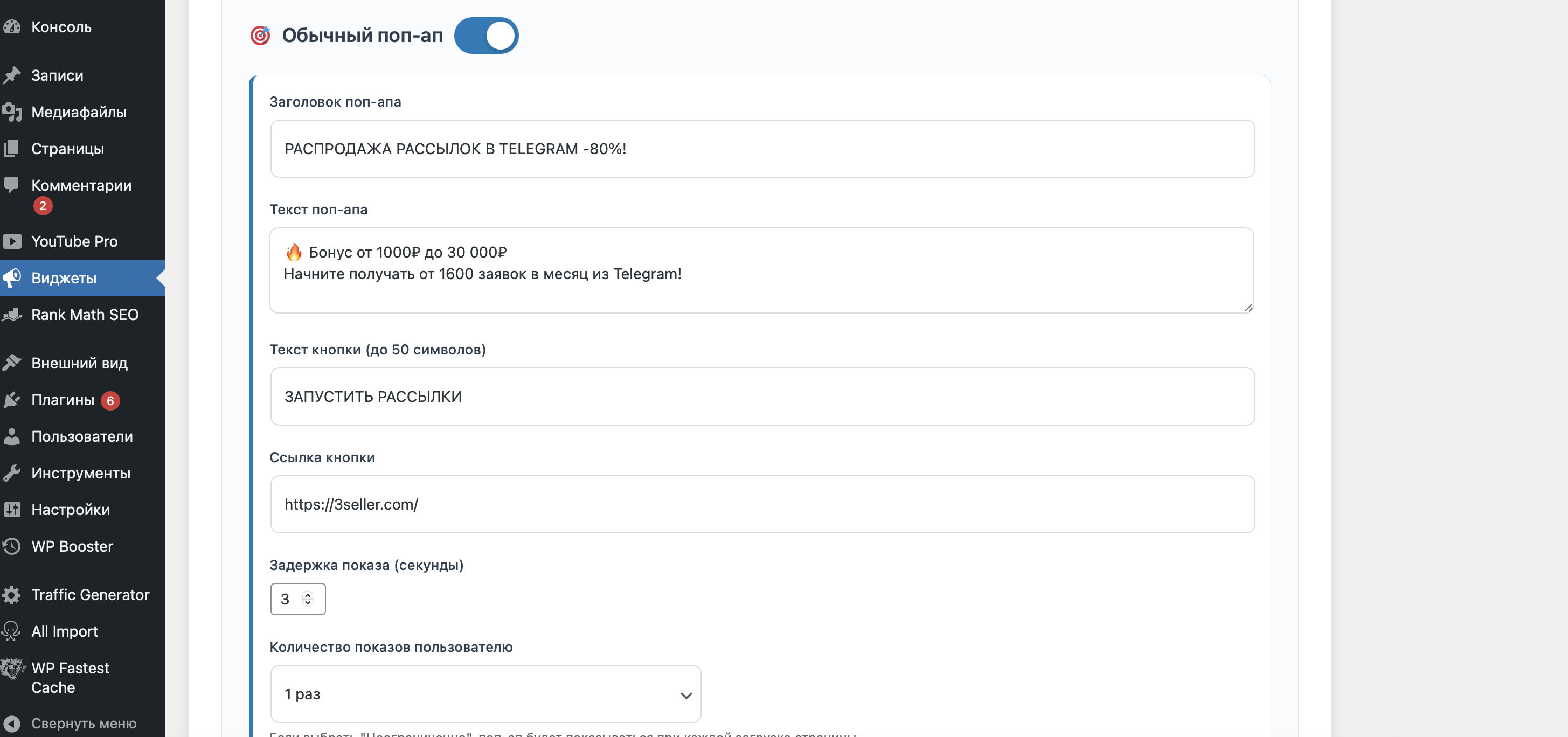Click the Записи pushpin icon
This screenshot has height=737, width=1568.
[x=11, y=75]
